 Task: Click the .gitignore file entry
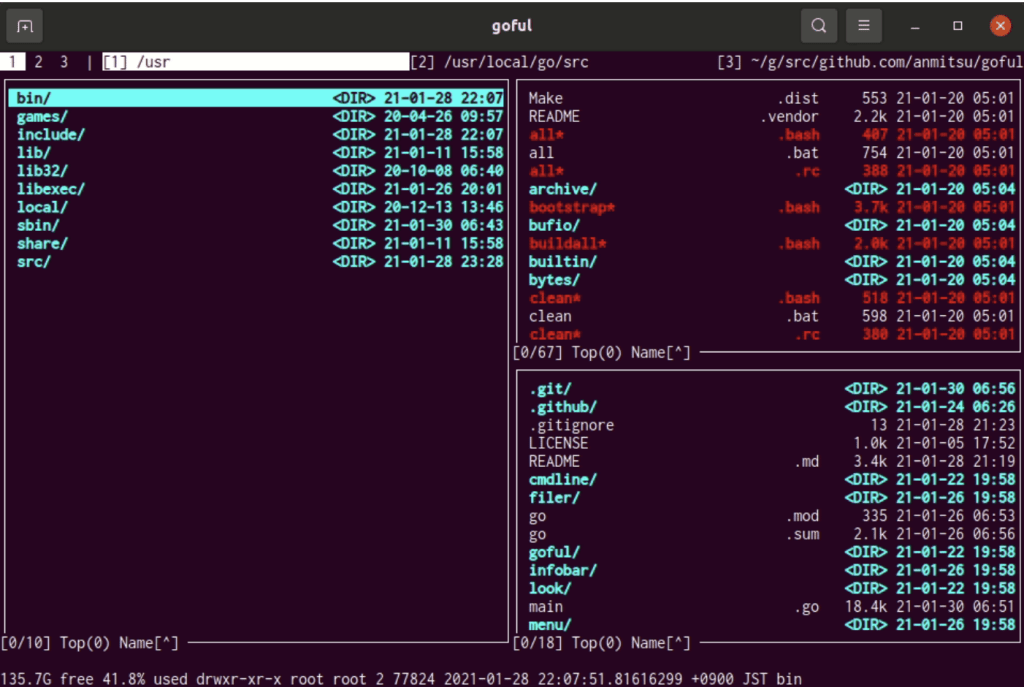771,425
